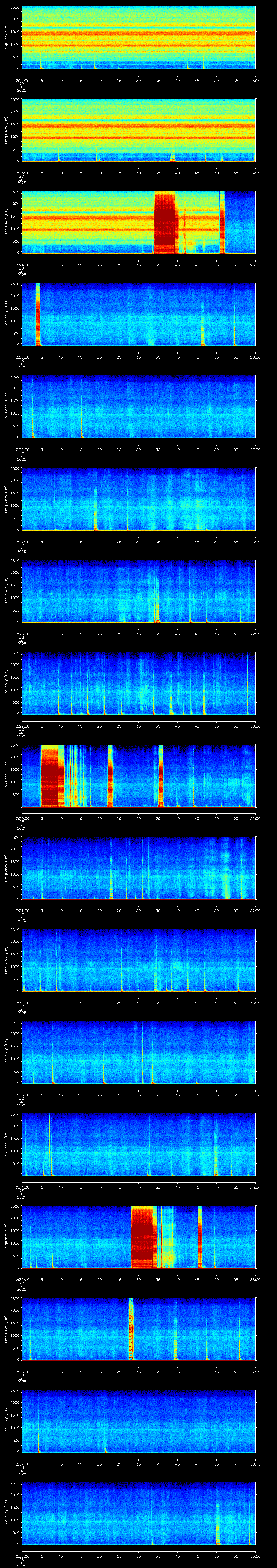The height and width of the screenshot is (1568, 277).
Task: Click the 29:00 end time label
Action: pos(255,634)
